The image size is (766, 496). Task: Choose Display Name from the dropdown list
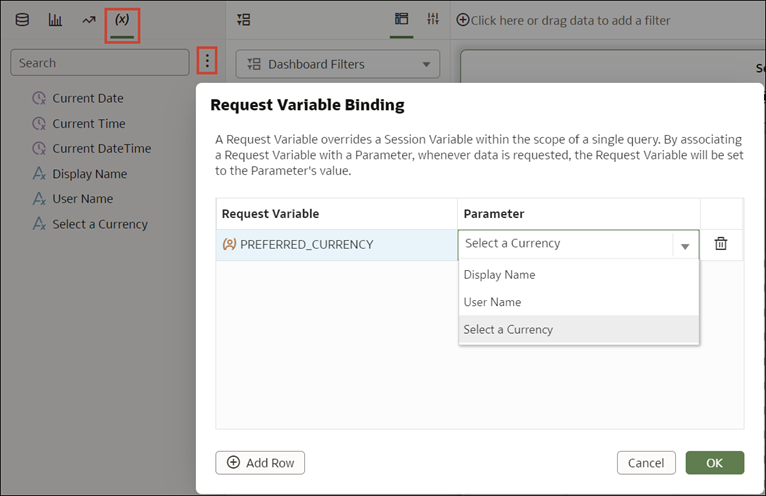pyautogui.click(x=579, y=275)
